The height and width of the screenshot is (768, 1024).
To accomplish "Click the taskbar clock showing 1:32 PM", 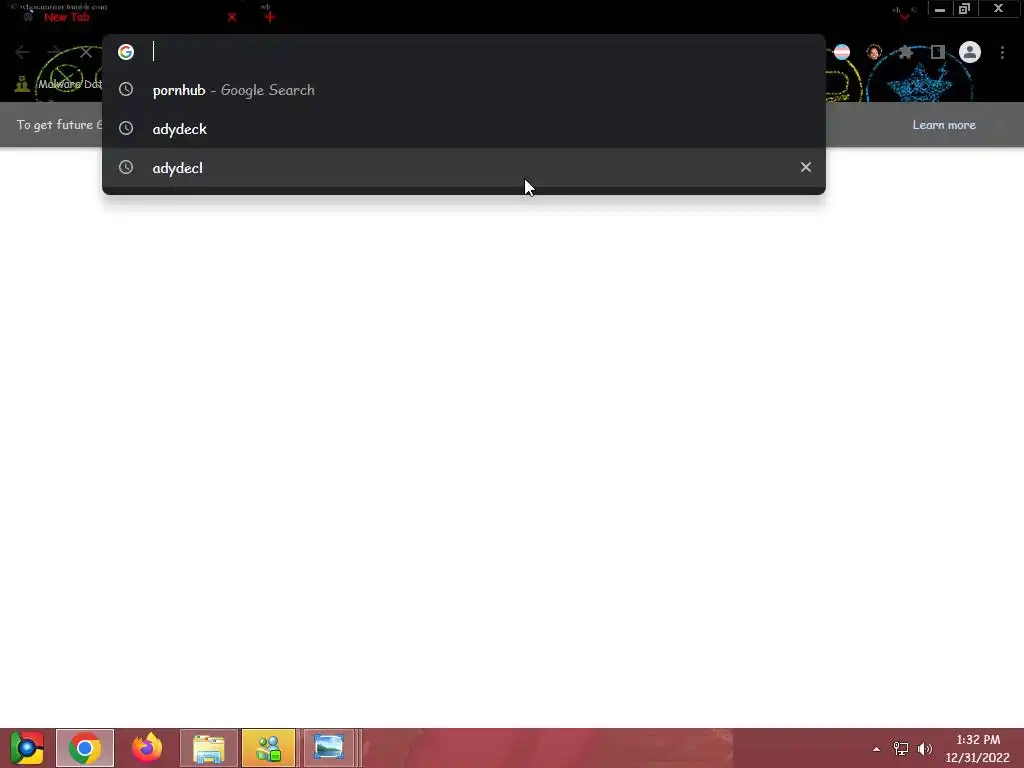I will [978, 748].
